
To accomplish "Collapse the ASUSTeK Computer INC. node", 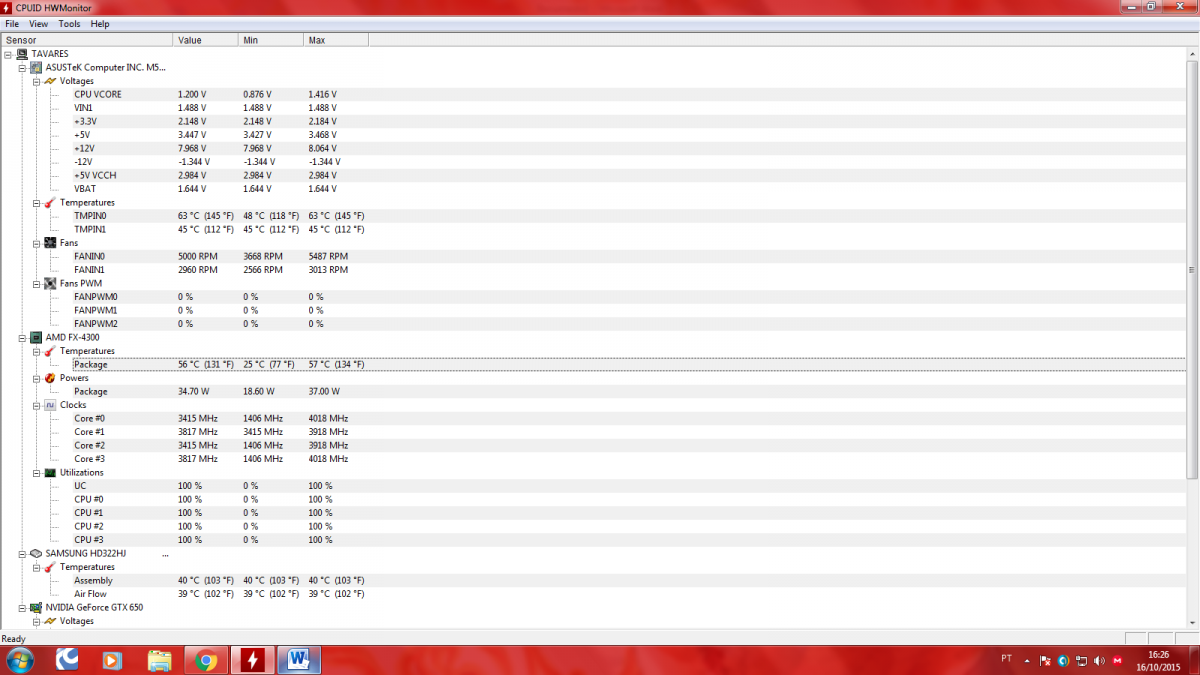I will (x=23, y=67).
